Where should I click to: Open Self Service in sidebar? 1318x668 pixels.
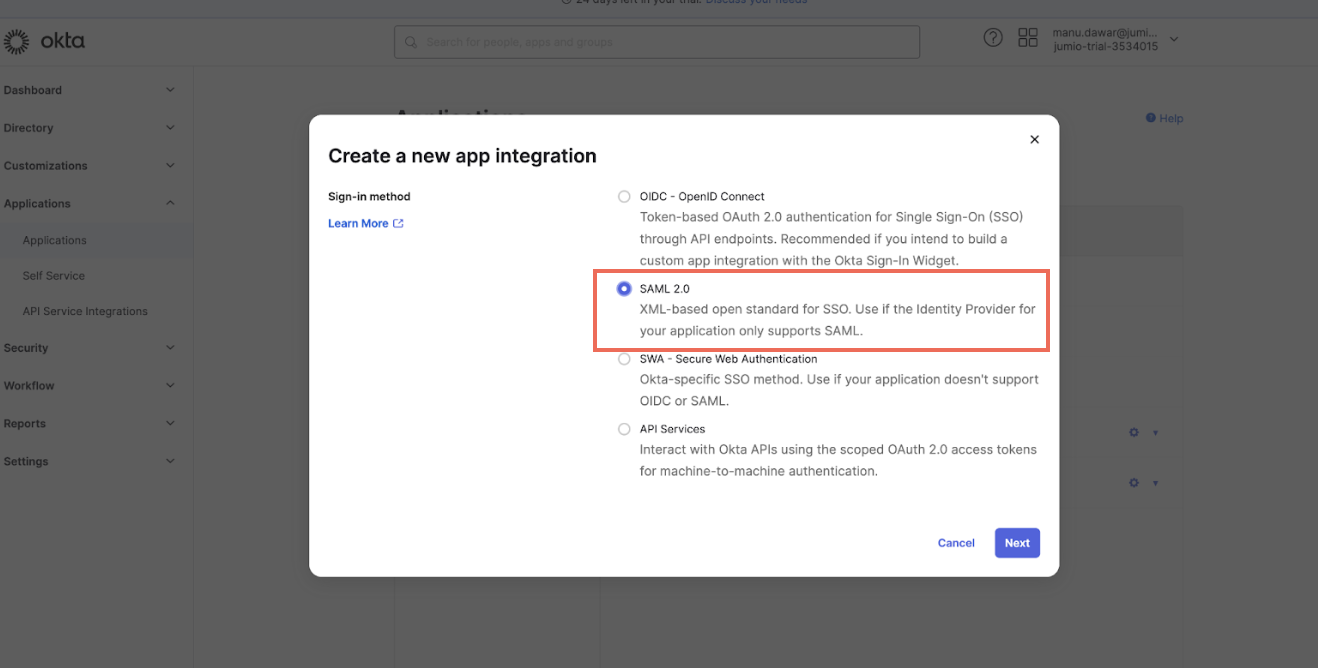point(54,276)
